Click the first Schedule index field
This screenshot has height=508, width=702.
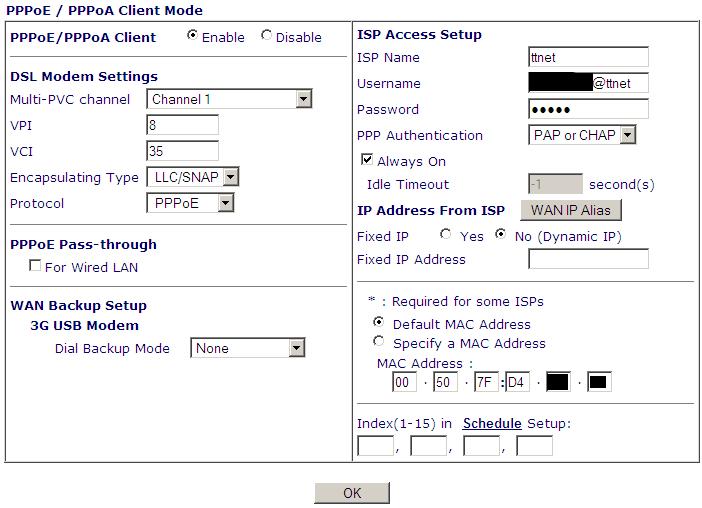tap(375, 446)
